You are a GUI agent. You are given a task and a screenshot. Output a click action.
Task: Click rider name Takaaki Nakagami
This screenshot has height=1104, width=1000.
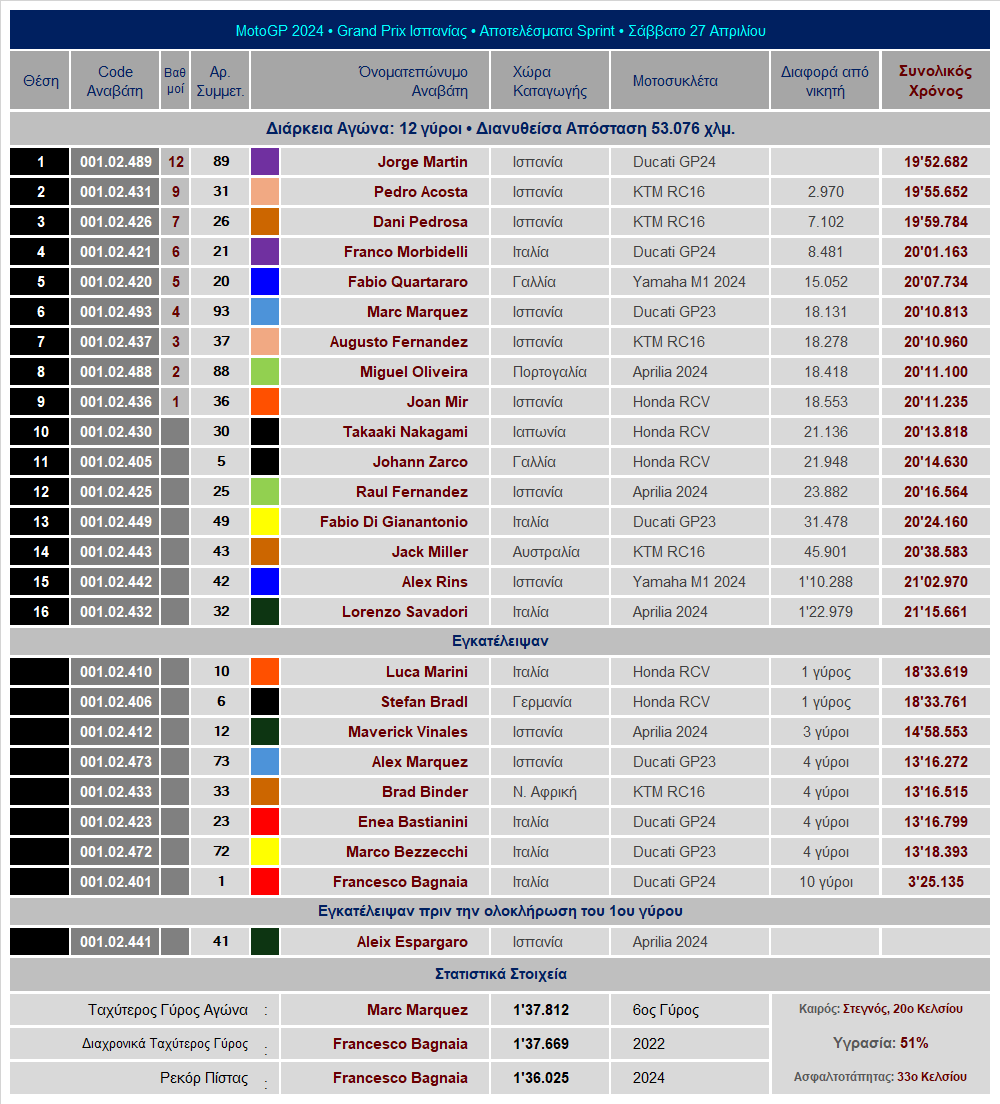point(406,432)
